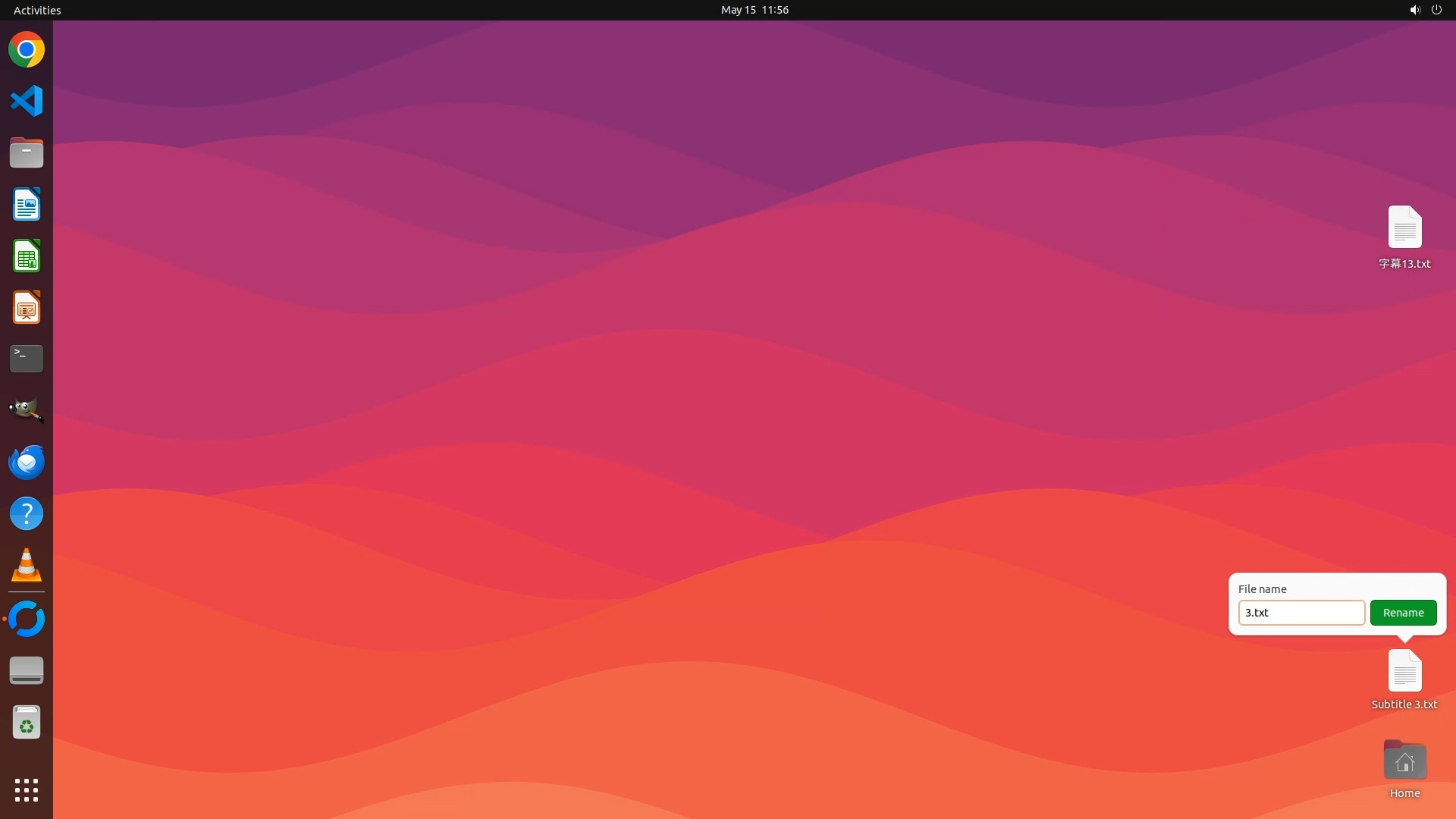The height and width of the screenshot is (819, 1456).
Task: Open the system menu via the power icon
Action: point(1436,10)
